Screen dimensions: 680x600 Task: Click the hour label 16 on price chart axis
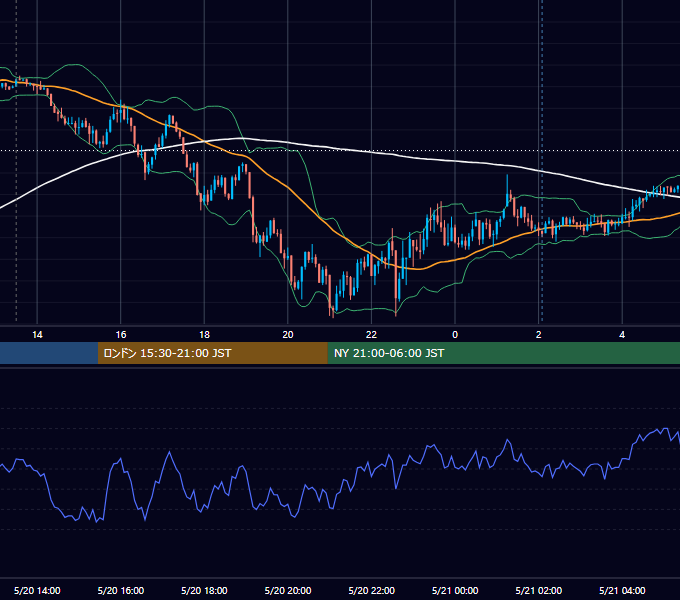click(x=121, y=334)
